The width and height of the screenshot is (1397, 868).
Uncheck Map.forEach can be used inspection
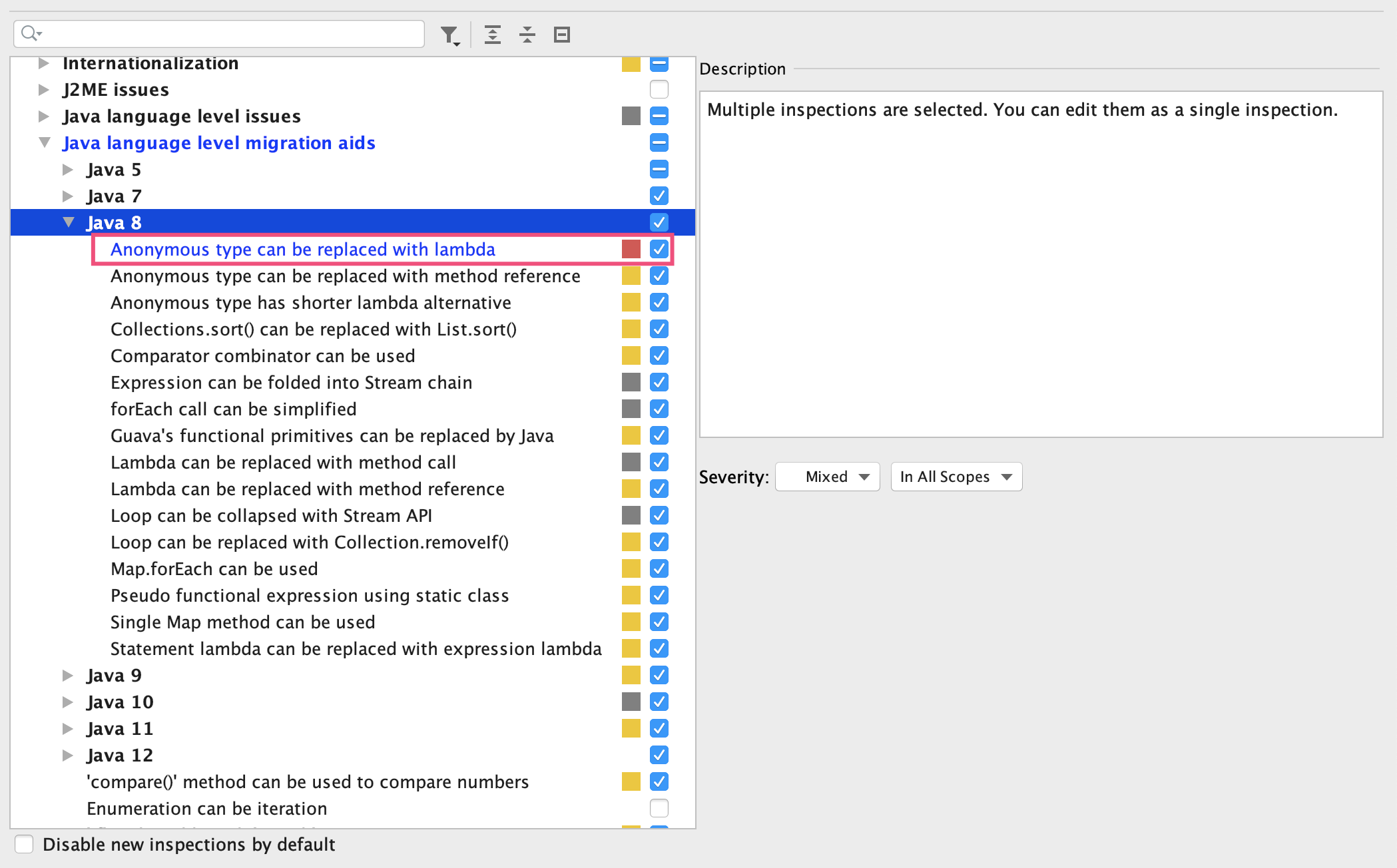tap(659, 568)
